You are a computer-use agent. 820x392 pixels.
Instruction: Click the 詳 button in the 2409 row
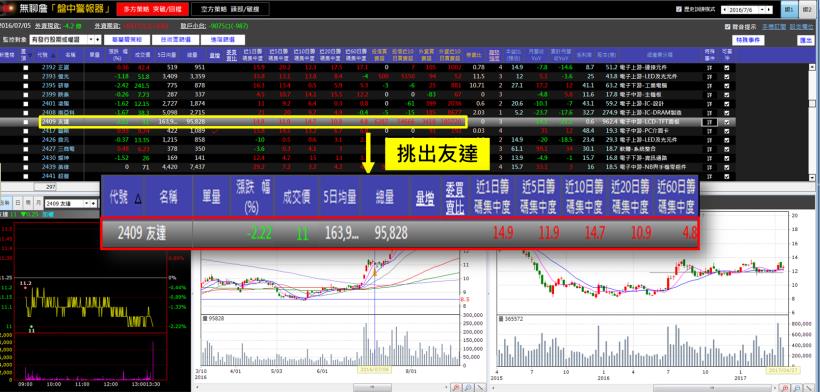coord(709,121)
